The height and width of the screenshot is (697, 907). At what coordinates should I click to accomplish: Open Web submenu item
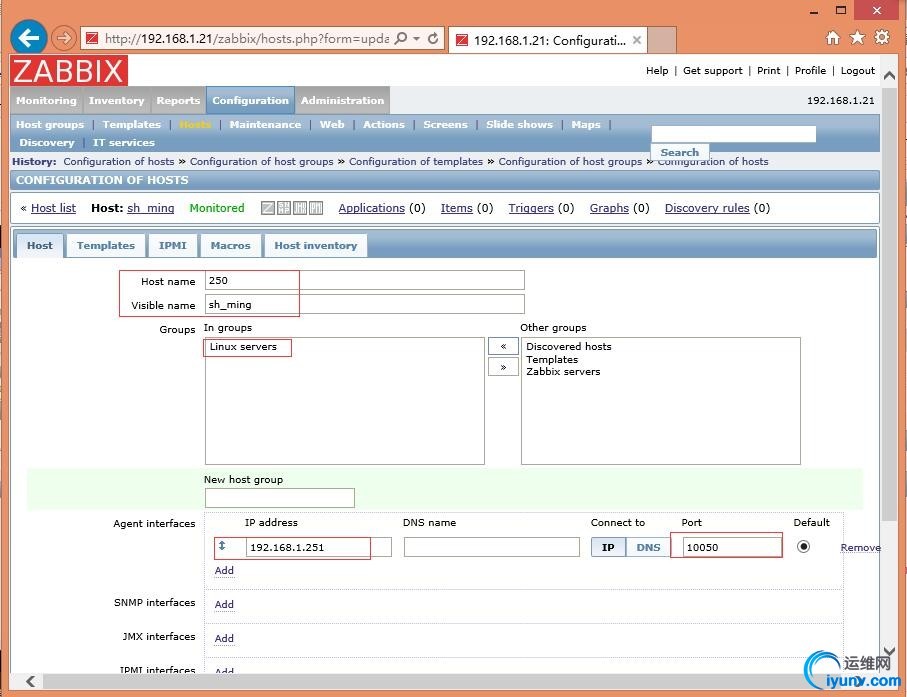[x=332, y=124]
